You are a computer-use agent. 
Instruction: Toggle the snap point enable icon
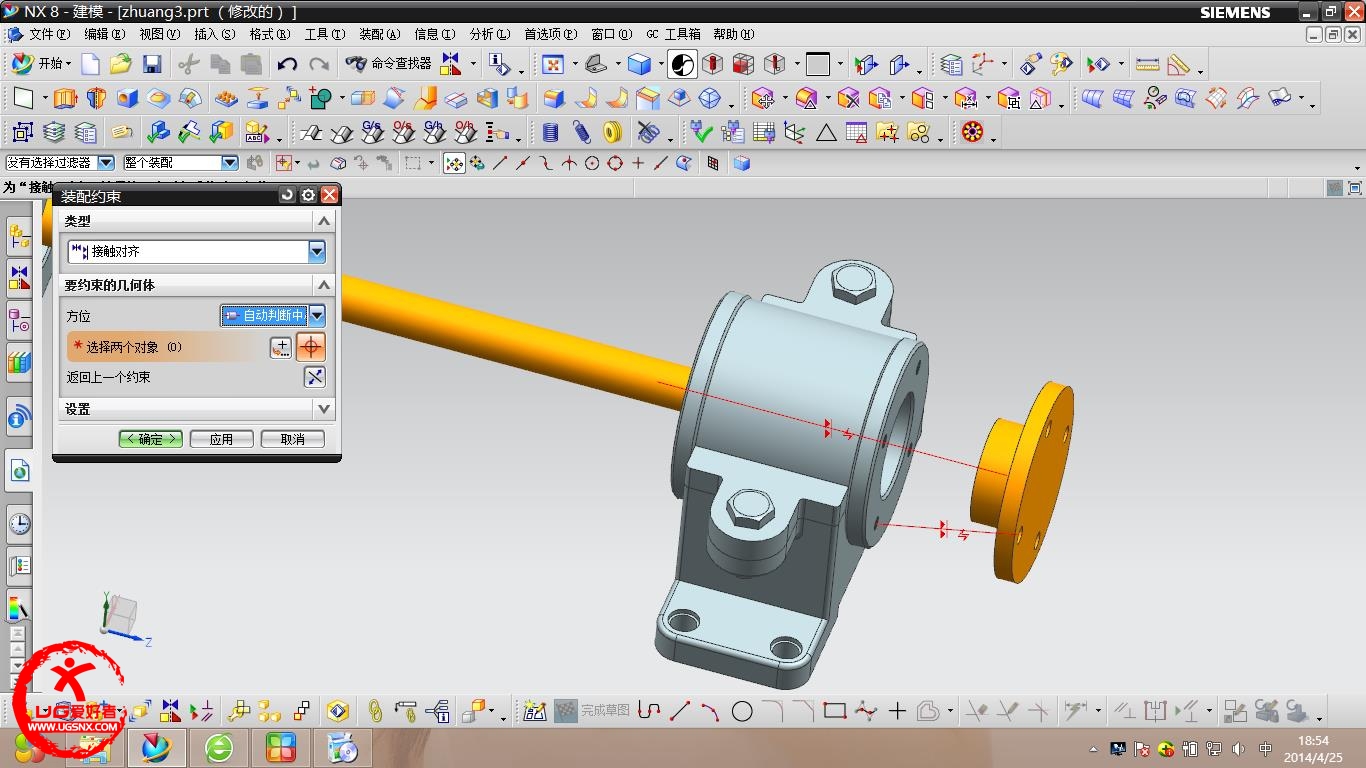click(455, 163)
